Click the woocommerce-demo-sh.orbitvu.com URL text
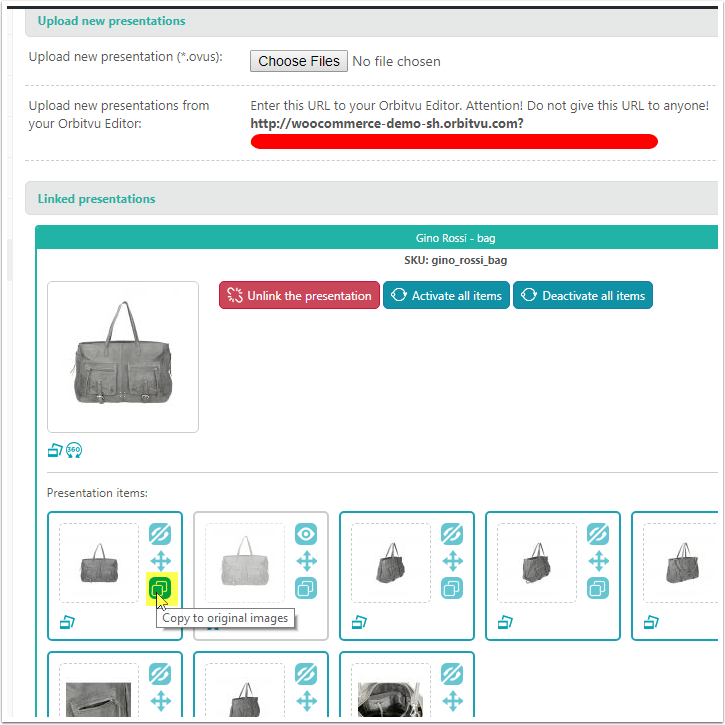Image resolution: width=725 pixels, height=725 pixels. click(387, 123)
